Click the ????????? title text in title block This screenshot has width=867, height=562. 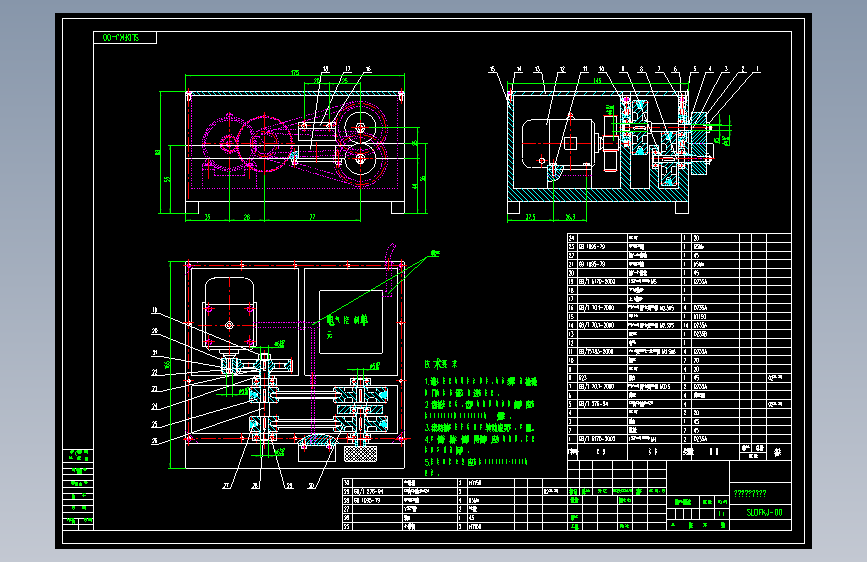click(750, 493)
